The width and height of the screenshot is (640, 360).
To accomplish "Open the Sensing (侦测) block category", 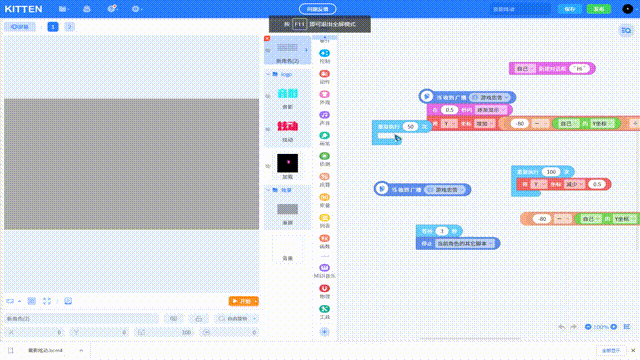I will (324, 159).
